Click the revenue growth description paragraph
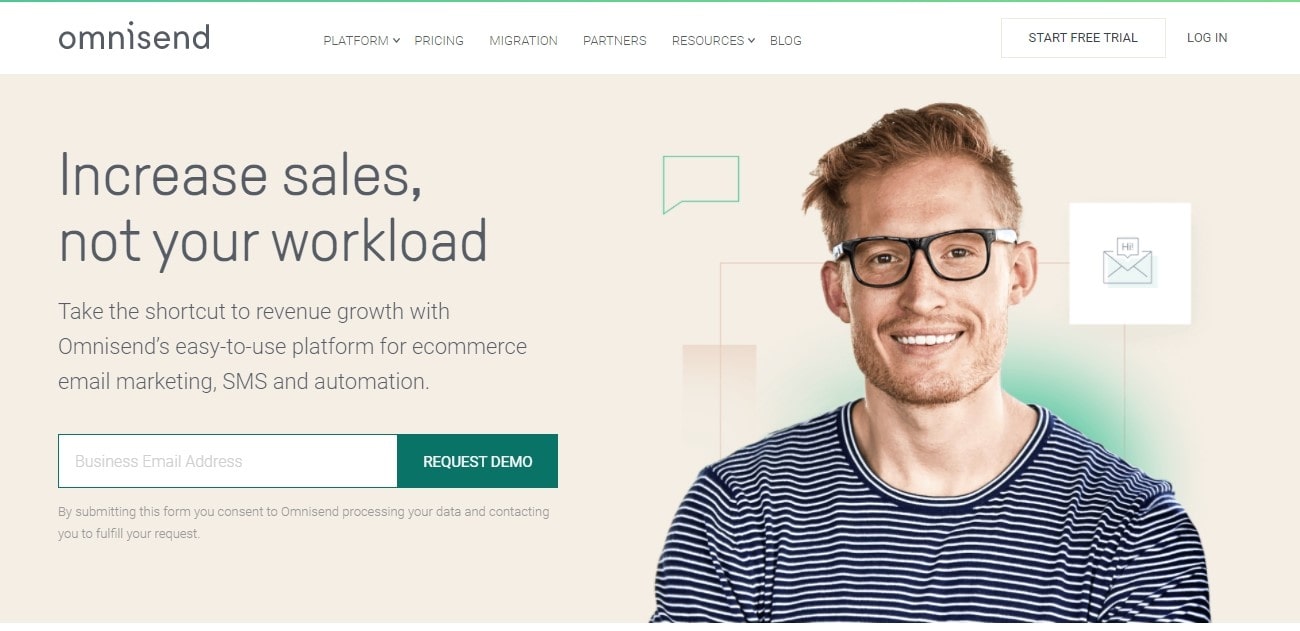Screen dimensions: 1300x631 [x=292, y=346]
